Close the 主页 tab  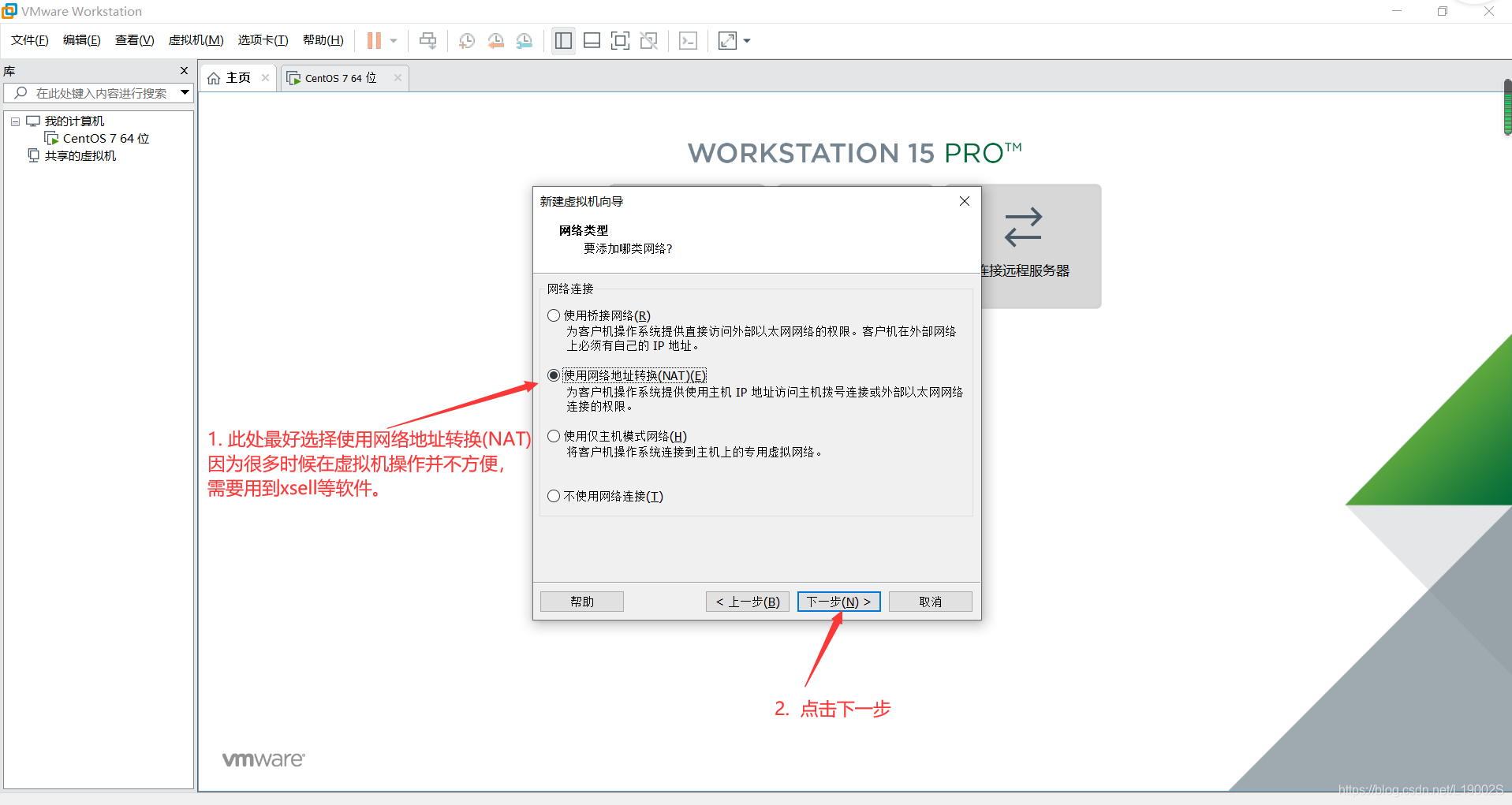(265, 77)
